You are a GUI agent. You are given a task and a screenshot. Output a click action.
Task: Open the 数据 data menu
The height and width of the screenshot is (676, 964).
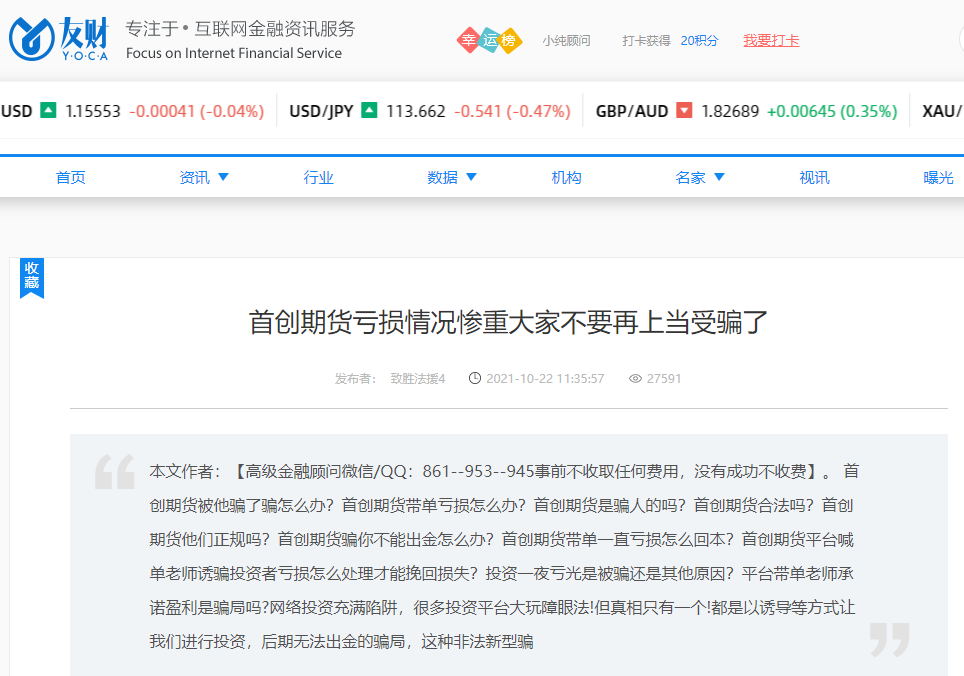(443, 178)
